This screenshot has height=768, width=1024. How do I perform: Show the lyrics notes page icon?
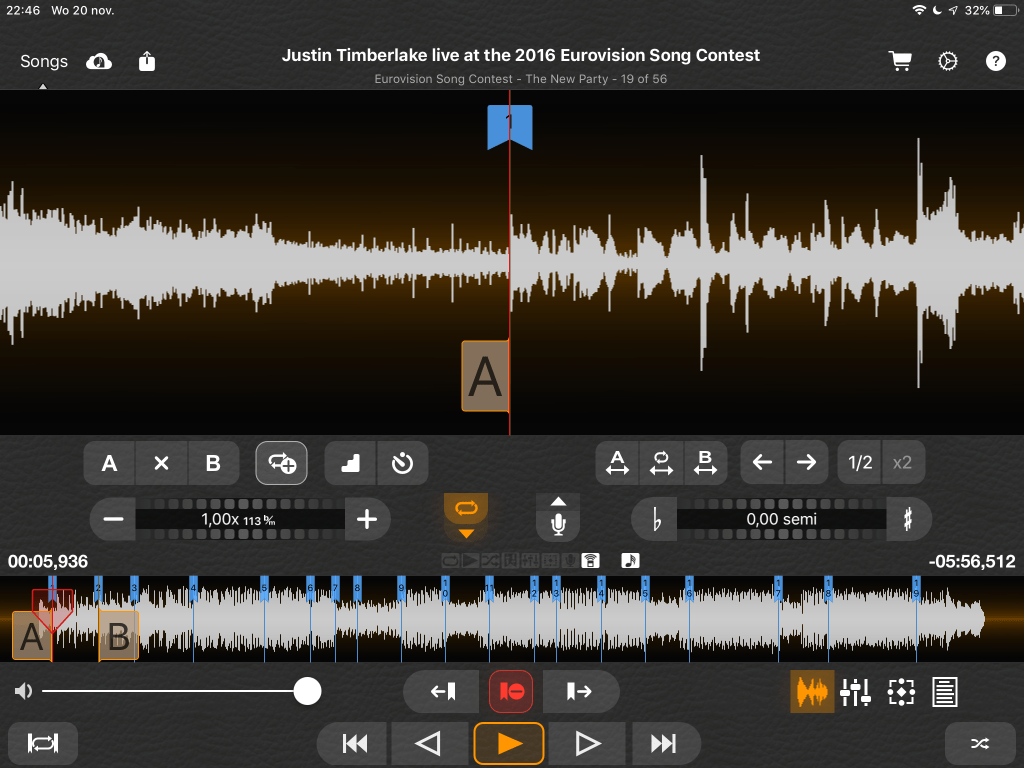point(945,691)
